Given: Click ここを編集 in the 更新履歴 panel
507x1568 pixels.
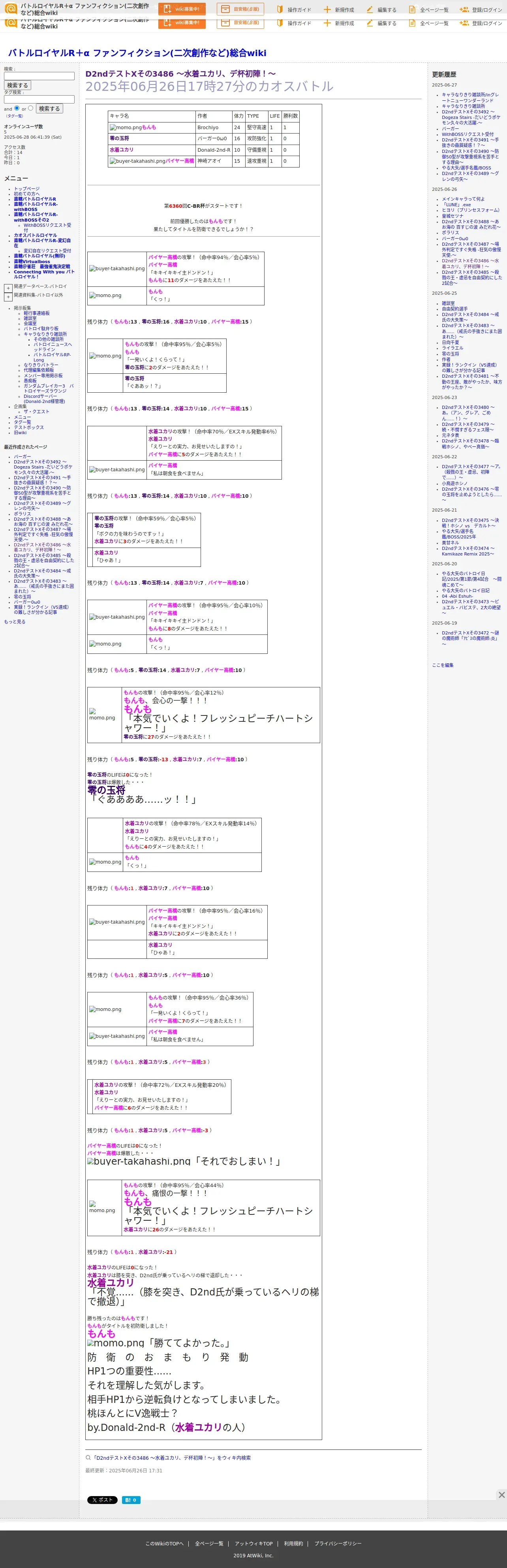Looking at the screenshot, I should [x=443, y=665].
